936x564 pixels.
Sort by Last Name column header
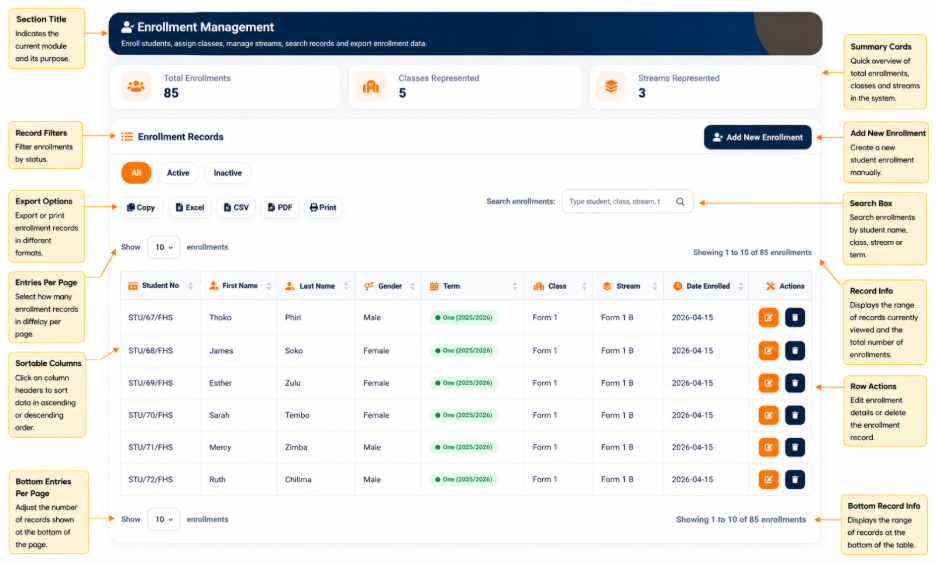coord(316,286)
